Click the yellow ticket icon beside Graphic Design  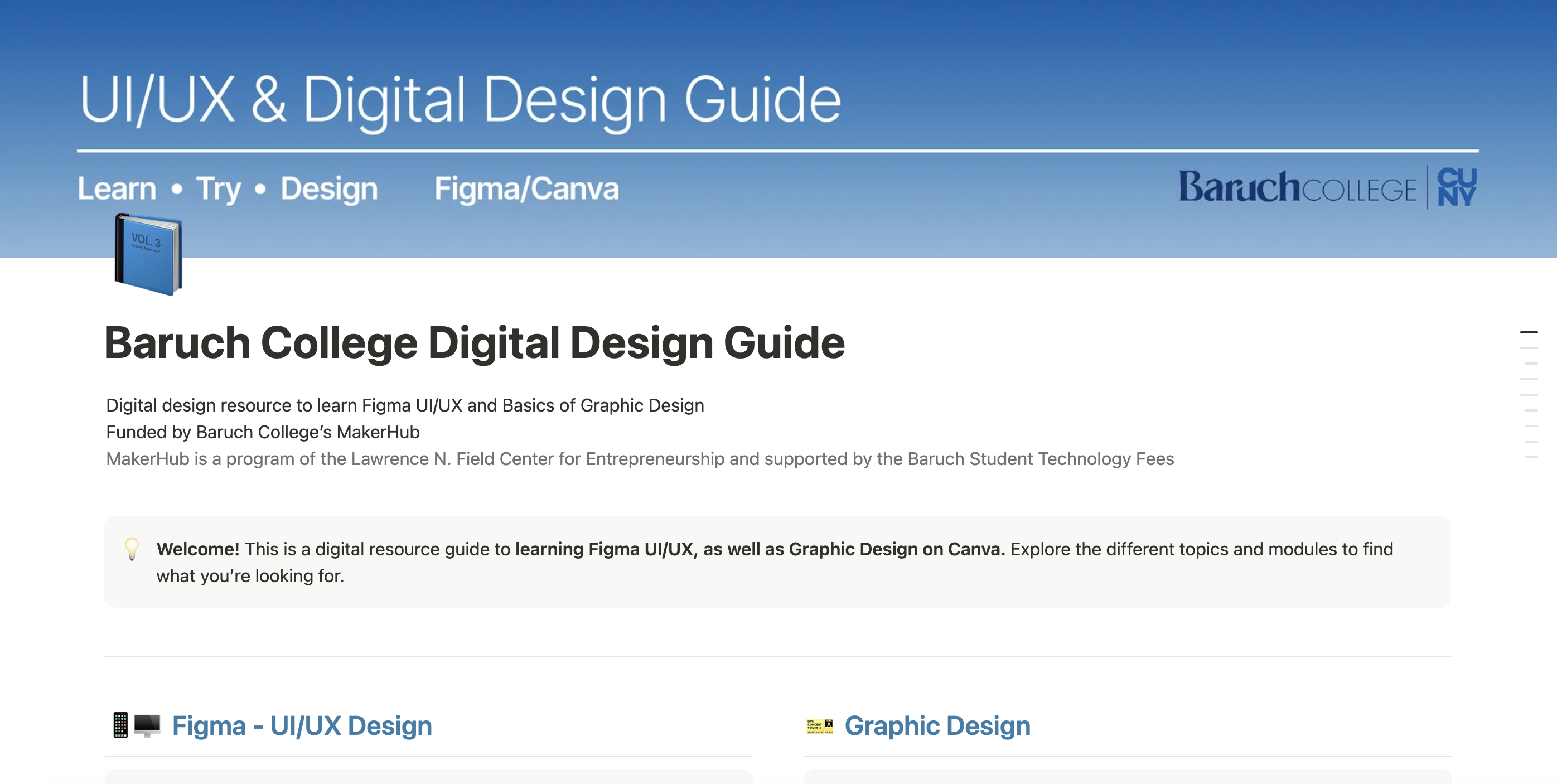click(x=820, y=726)
